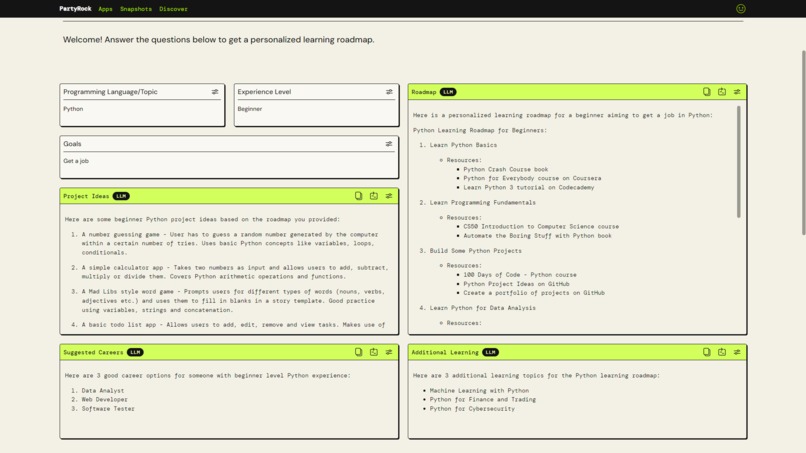Click the basic todo list app idea
806x453 pixels.
click(233, 325)
